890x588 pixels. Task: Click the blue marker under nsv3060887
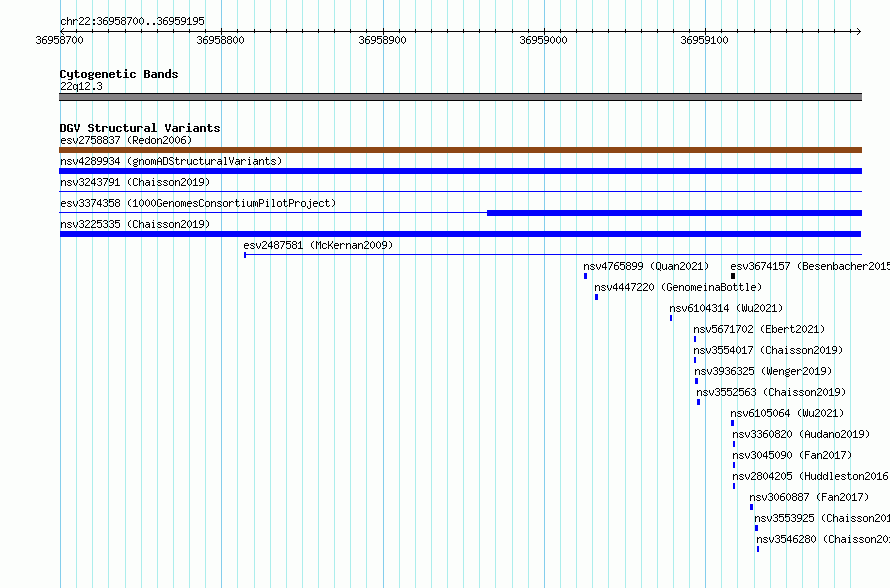[x=752, y=507]
